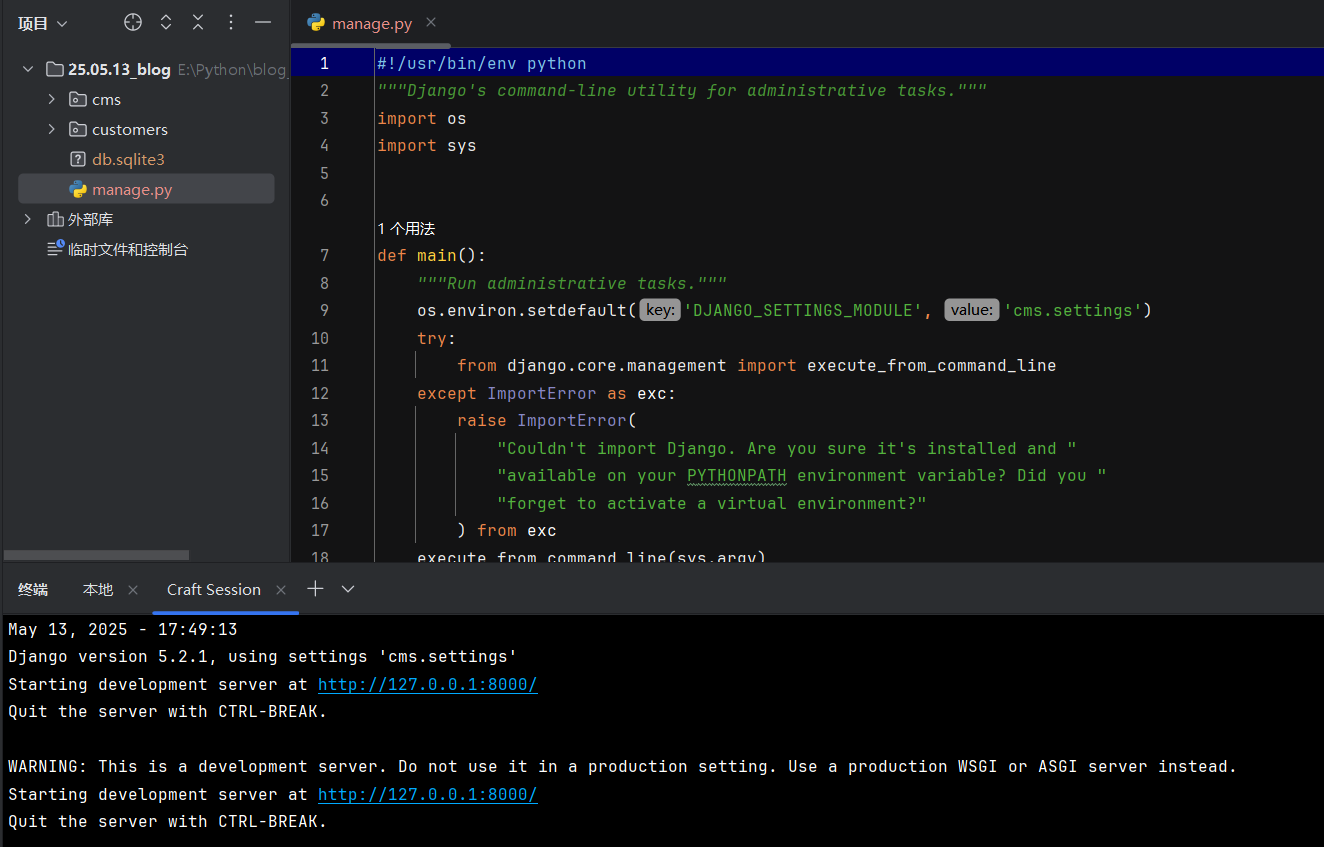Select the 25.05.13_blog project root

tap(119, 70)
